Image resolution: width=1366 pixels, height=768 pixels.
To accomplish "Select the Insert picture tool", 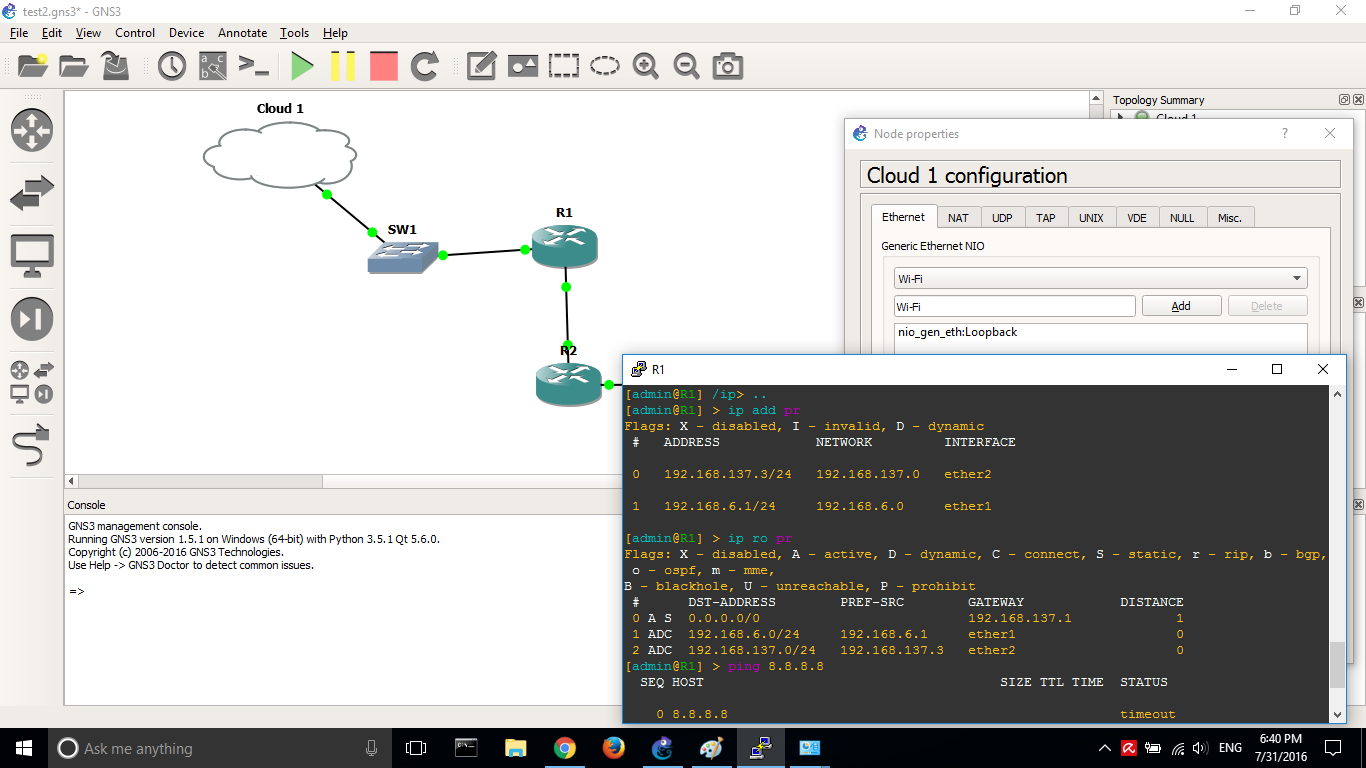I will [x=523, y=66].
